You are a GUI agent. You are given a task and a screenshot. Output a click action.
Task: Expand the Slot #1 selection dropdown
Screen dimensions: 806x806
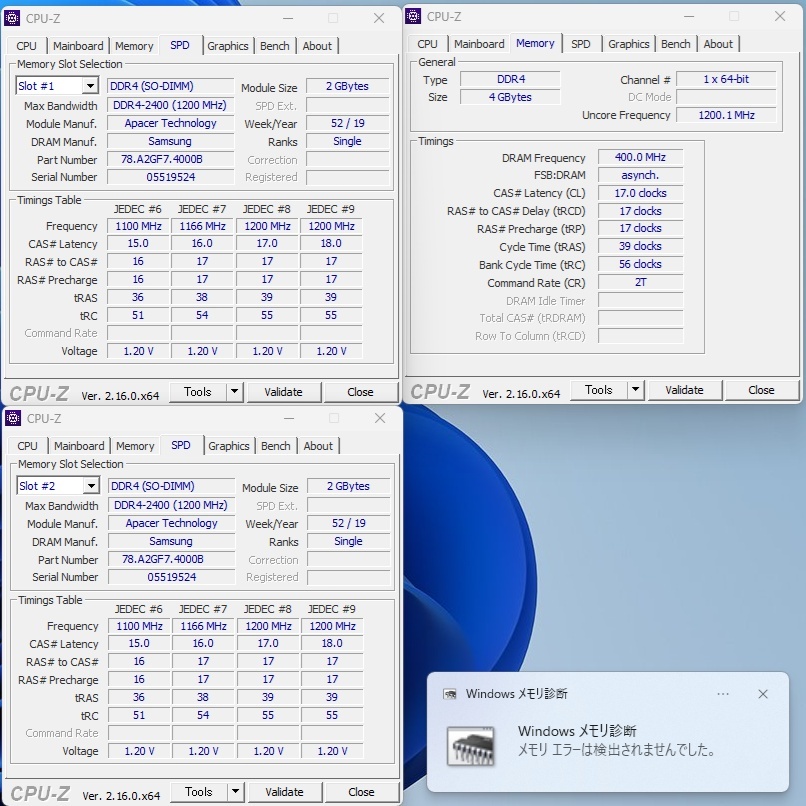[90, 87]
